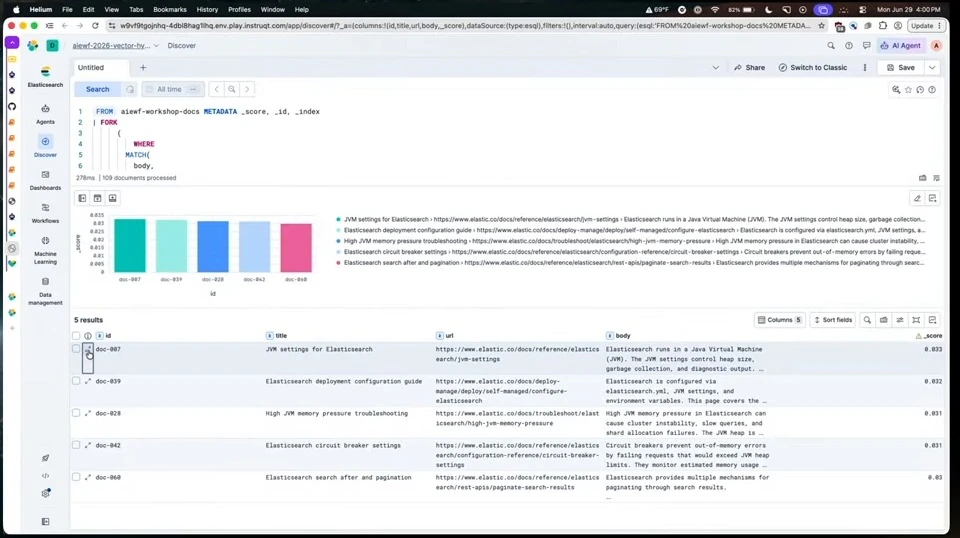Expand the doc-039 row details
960x538 pixels.
pos(88,381)
